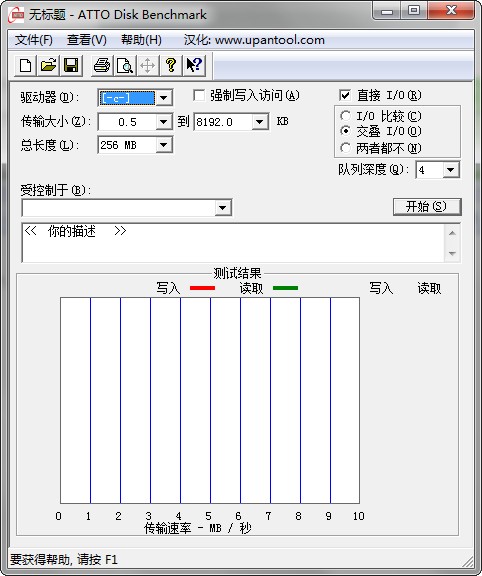The width and height of the screenshot is (482, 576).
Task: Expand the transfer size maximum 8192.0 dropdown
Action: (260, 122)
